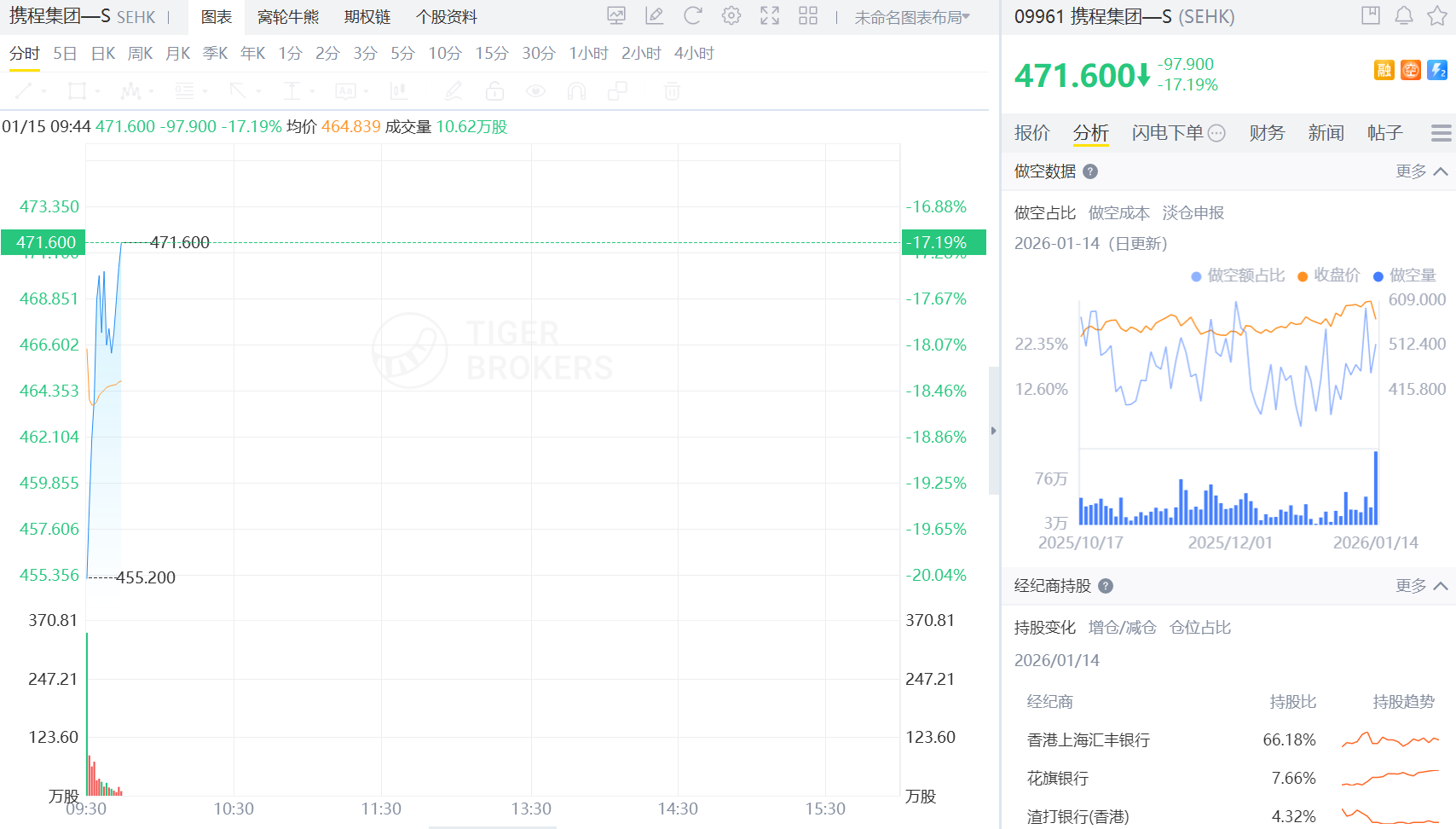Screen dimensions: 1456x829
Task: Open the 财务 menu item
Action: pos(1266,132)
